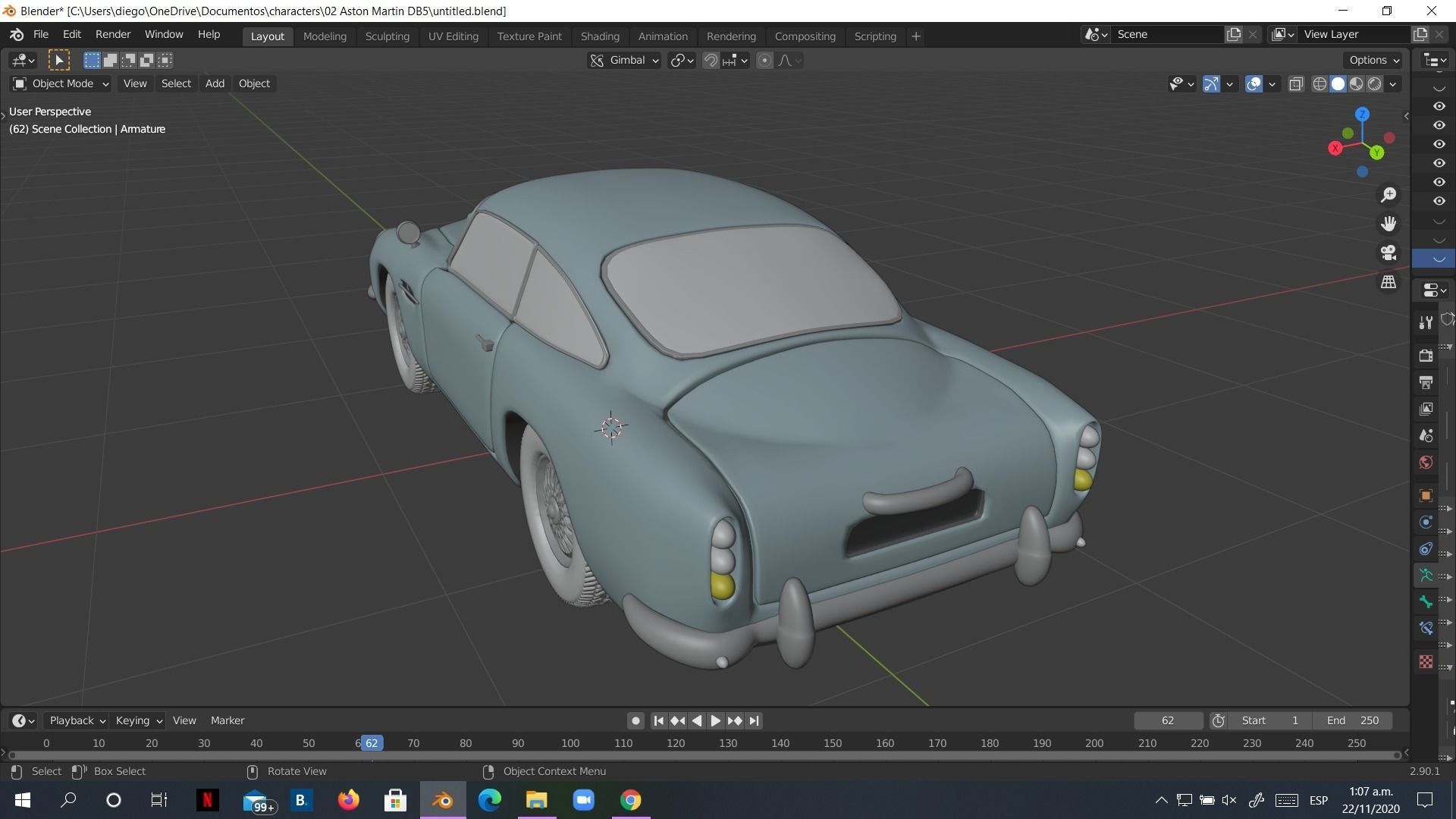Open the Object Constraints properties tab
The width and height of the screenshot is (1456, 819).
1426,548
